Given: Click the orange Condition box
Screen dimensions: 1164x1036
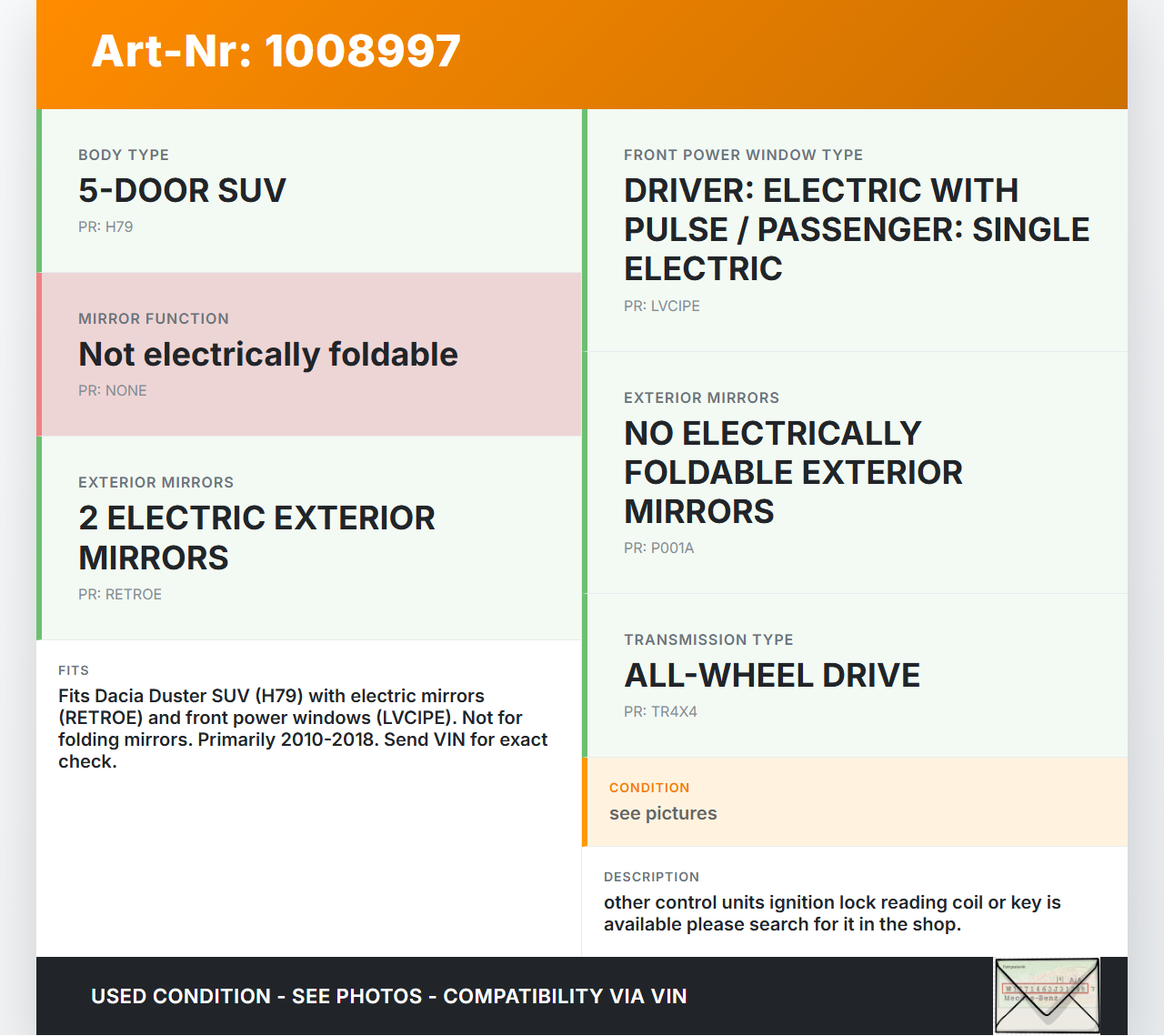Looking at the screenshot, I should pos(855,802).
